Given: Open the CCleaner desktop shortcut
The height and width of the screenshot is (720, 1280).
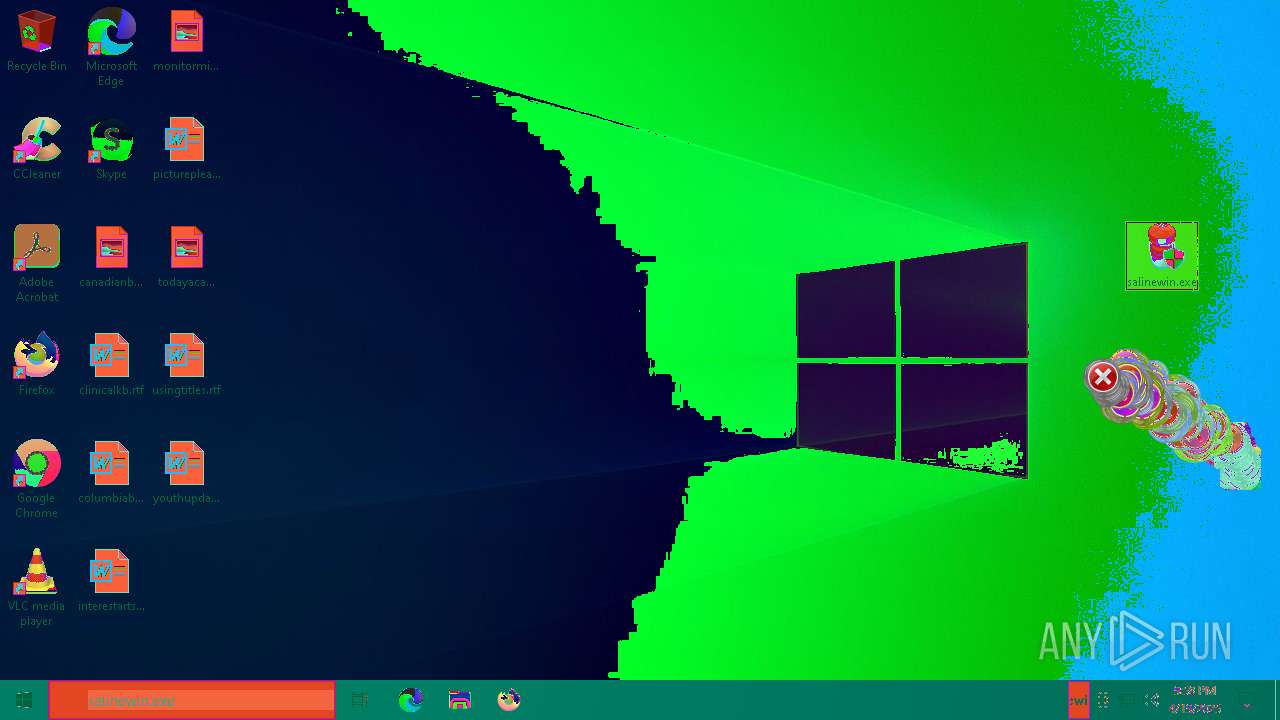Looking at the screenshot, I should (x=37, y=149).
